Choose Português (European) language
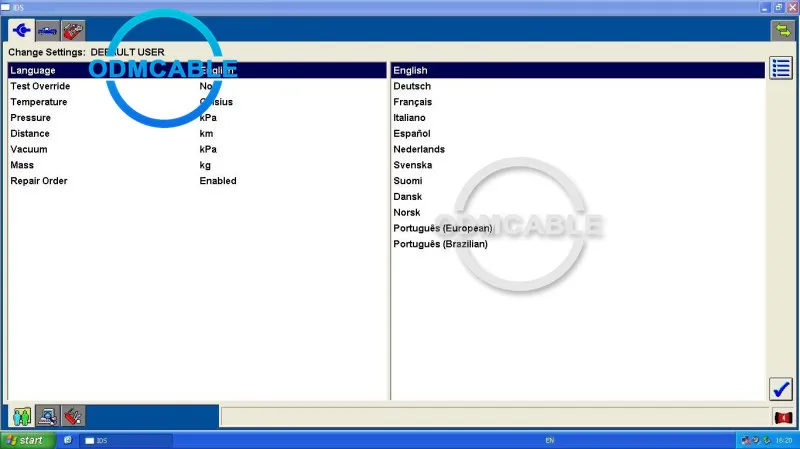800x449 pixels. pyautogui.click(x=578, y=229)
